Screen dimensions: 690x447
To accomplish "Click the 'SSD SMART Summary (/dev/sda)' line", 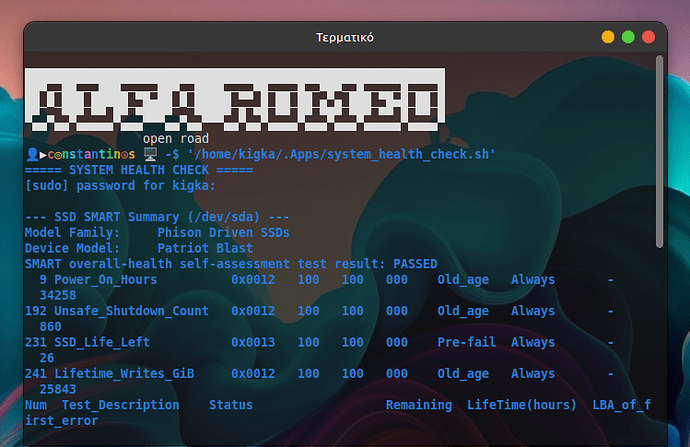I will coord(157,217).
